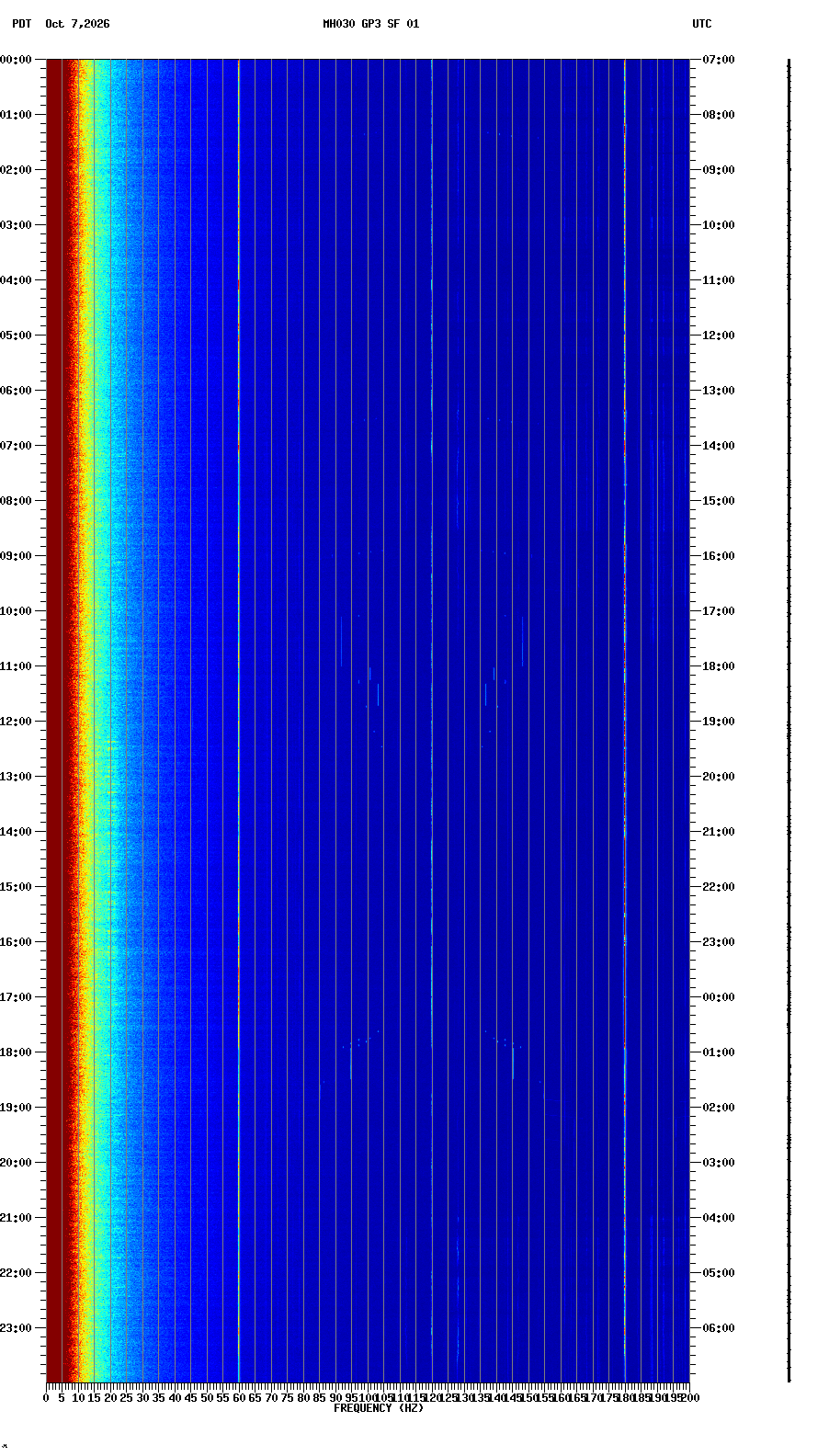Click the 13:00 label on PDT axis
The width and height of the screenshot is (829, 1456).
pyautogui.click(x=16, y=777)
